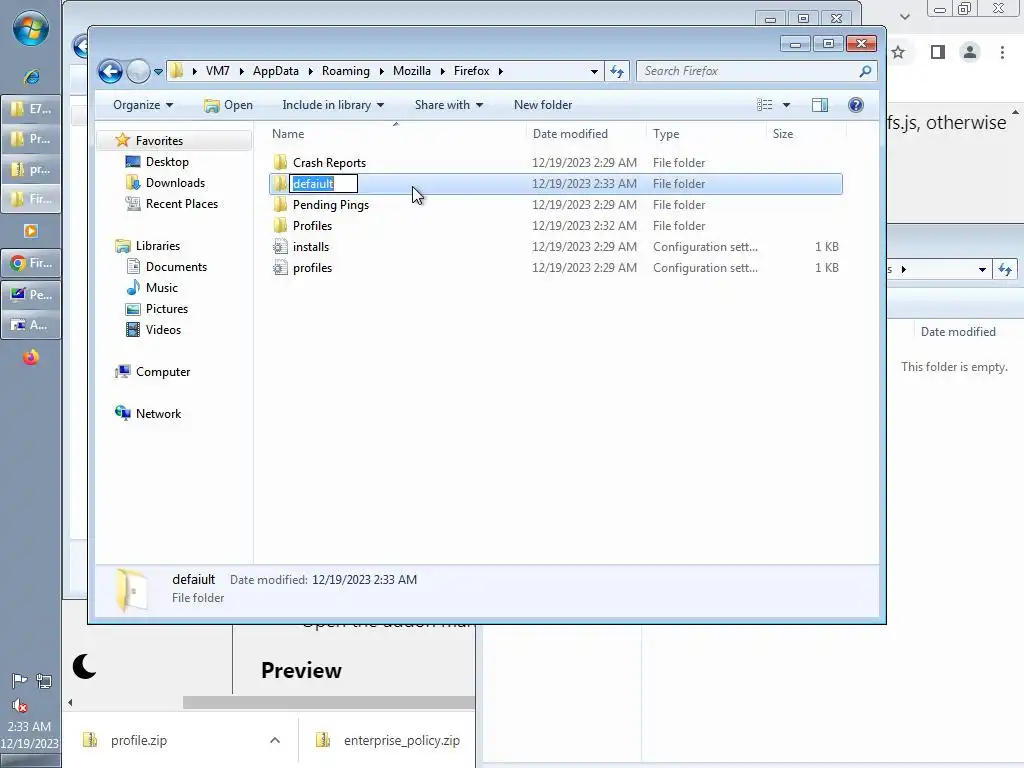Click the Help question mark icon
This screenshot has width=1024, height=768.
coord(856,105)
